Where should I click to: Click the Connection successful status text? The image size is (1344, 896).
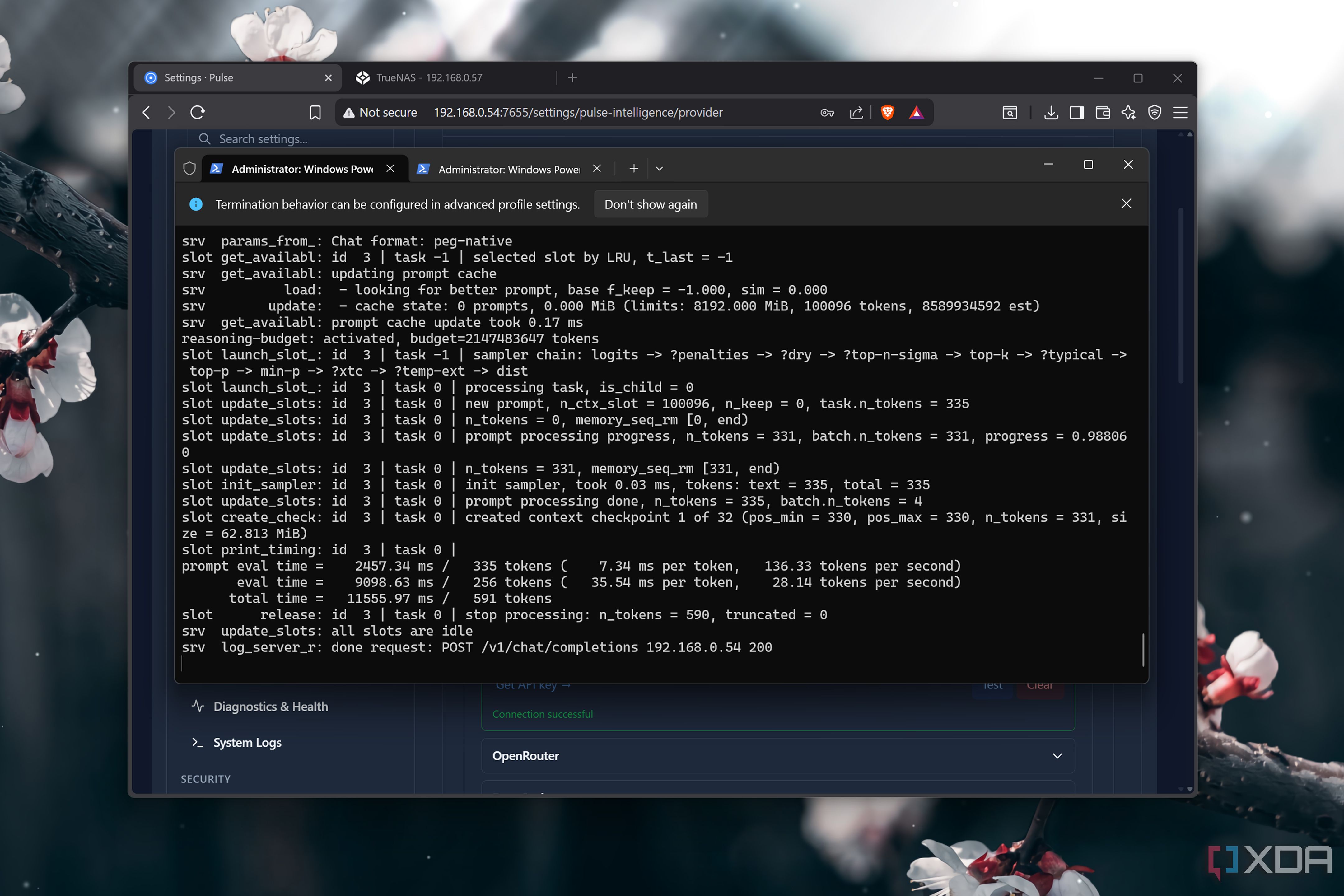pyautogui.click(x=543, y=714)
